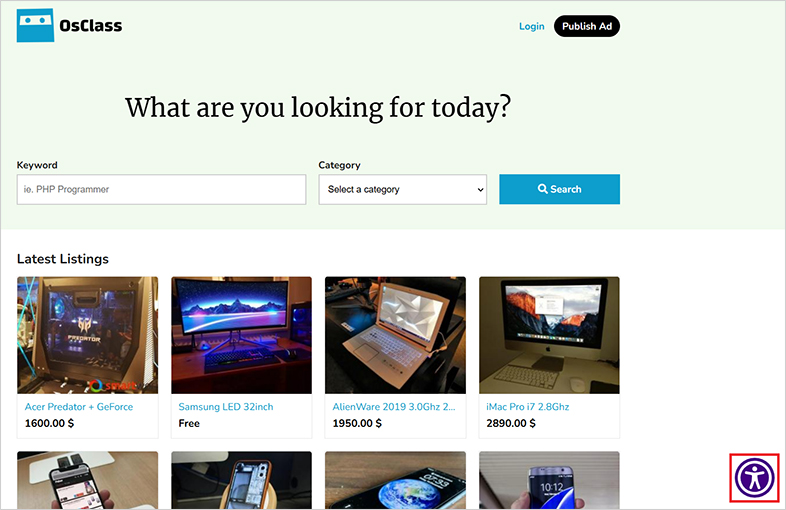Open the Acer Predator listing thumbnail
The width and height of the screenshot is (786, 510).
pyautogui.click(x=88, y=335)
